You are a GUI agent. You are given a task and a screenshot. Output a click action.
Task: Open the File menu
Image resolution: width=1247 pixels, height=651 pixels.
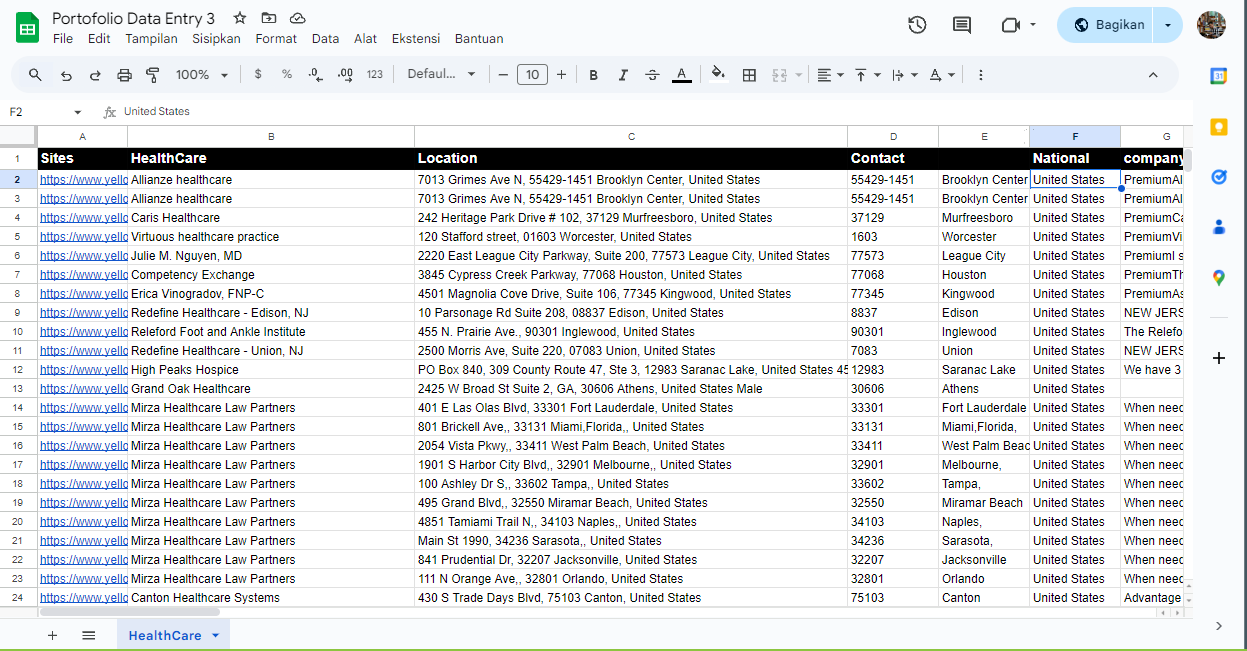tap(63, 39)
